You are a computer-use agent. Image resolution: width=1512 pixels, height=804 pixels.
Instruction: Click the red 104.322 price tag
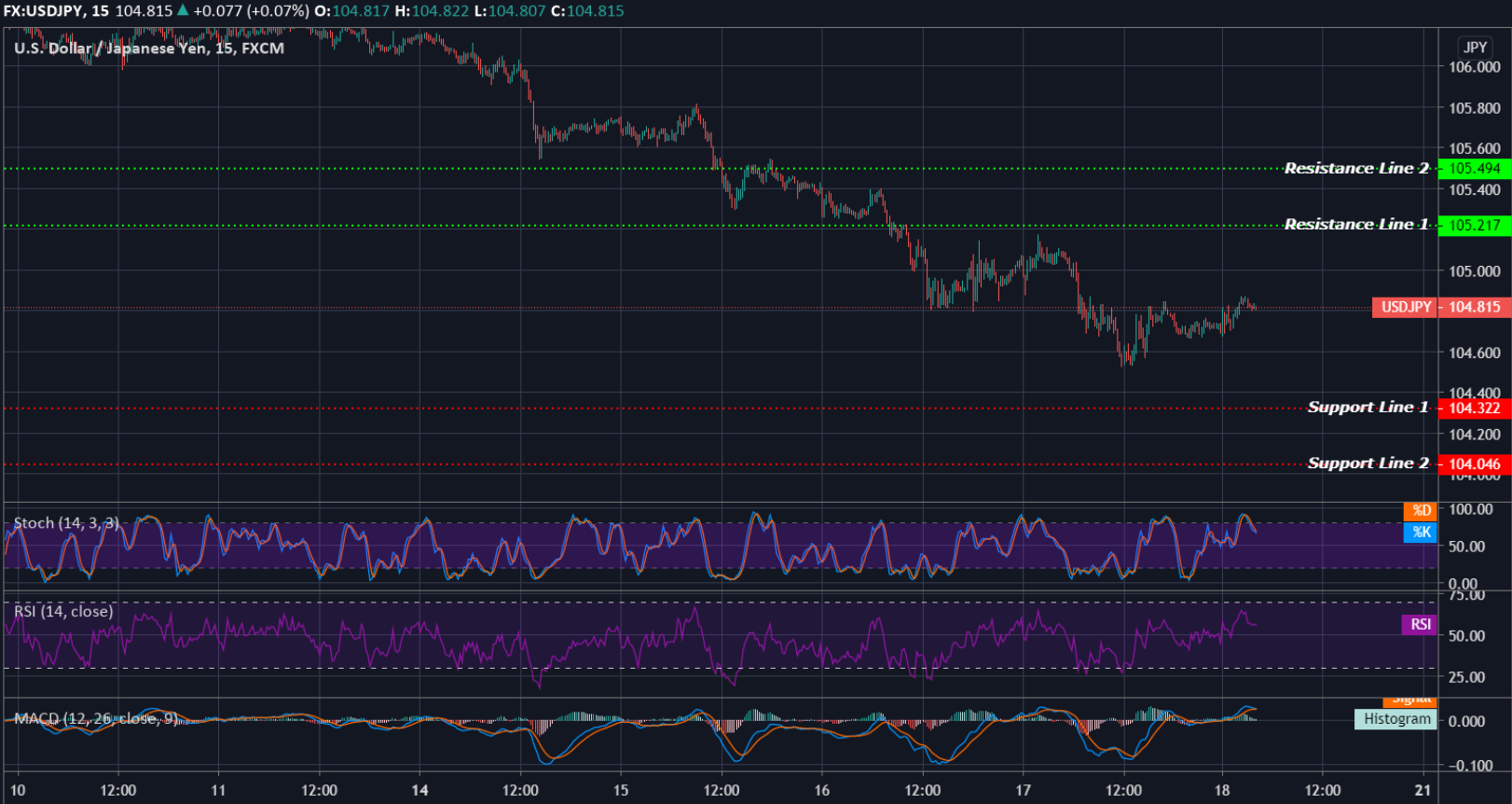coord(1475,408)
